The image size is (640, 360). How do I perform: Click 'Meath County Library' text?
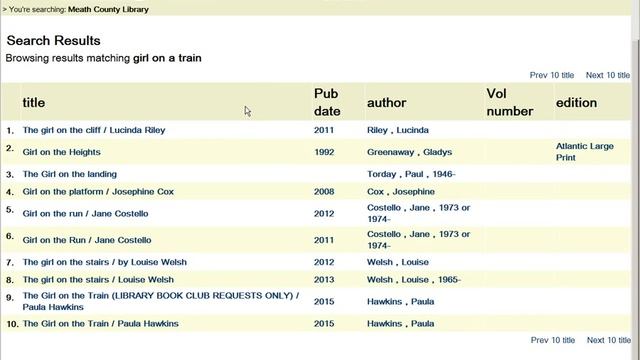(x=108, y=9)
